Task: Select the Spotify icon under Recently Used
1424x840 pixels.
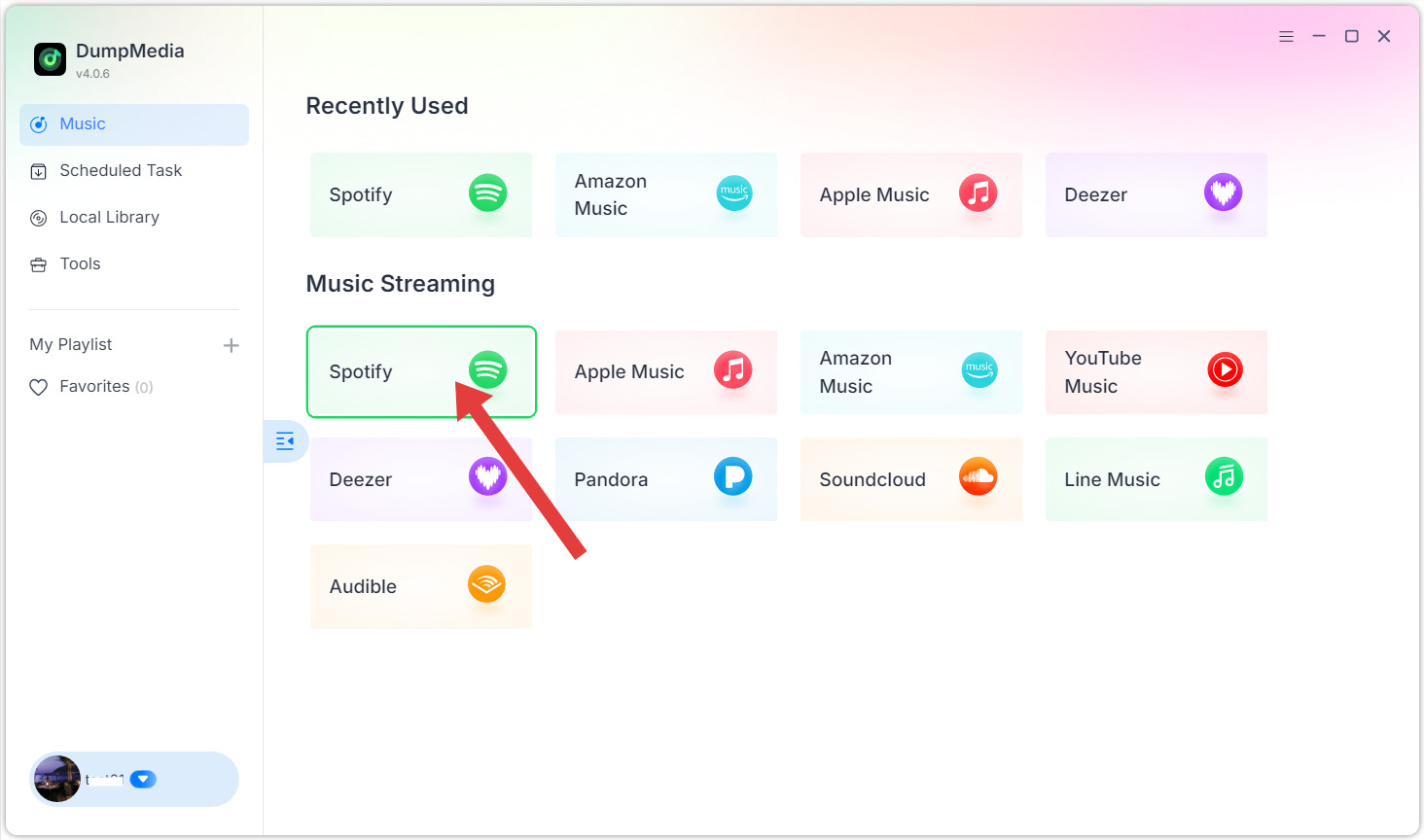Action: (x=487, y=192)
